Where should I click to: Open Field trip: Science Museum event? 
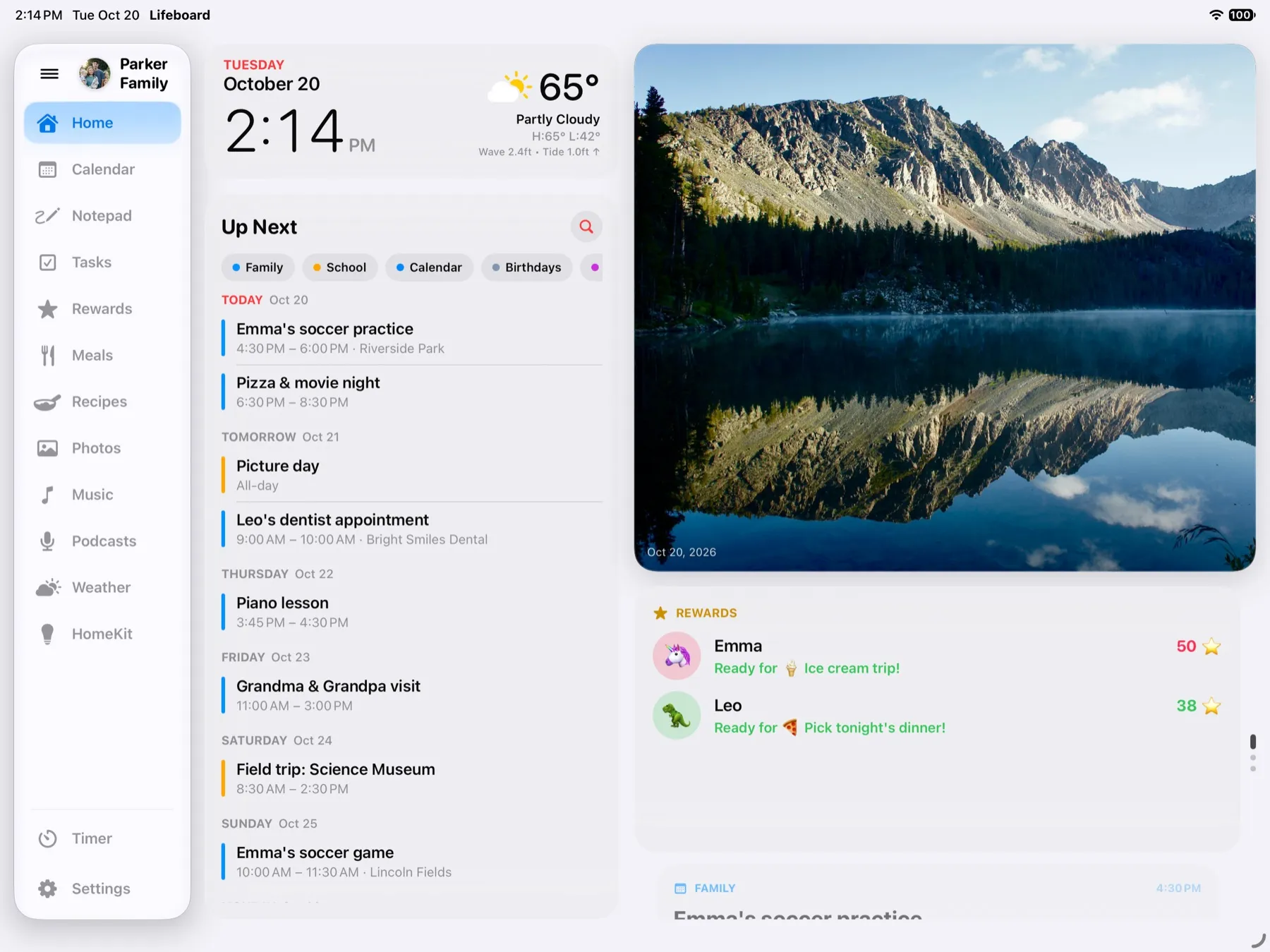412,778
